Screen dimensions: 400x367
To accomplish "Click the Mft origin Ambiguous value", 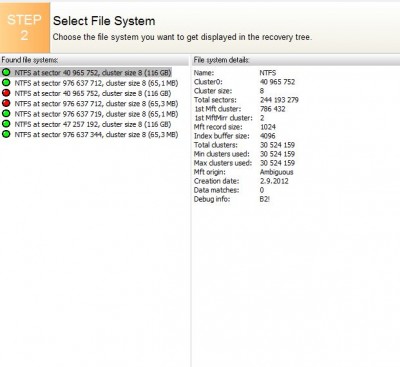I will coord(276,172).
